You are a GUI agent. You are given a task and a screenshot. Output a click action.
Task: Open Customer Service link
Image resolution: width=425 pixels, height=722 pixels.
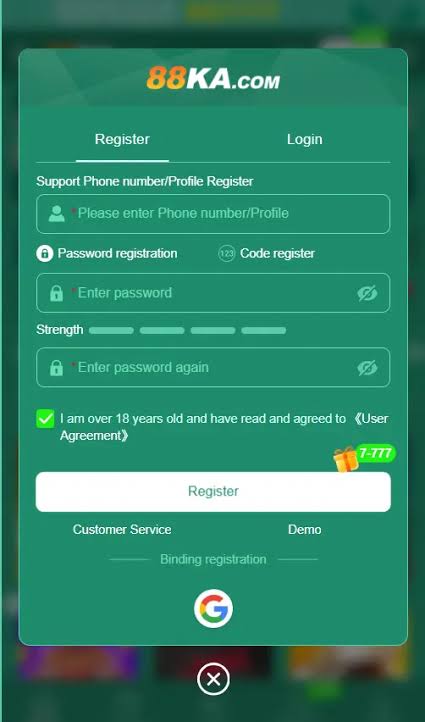click(122, 530)
